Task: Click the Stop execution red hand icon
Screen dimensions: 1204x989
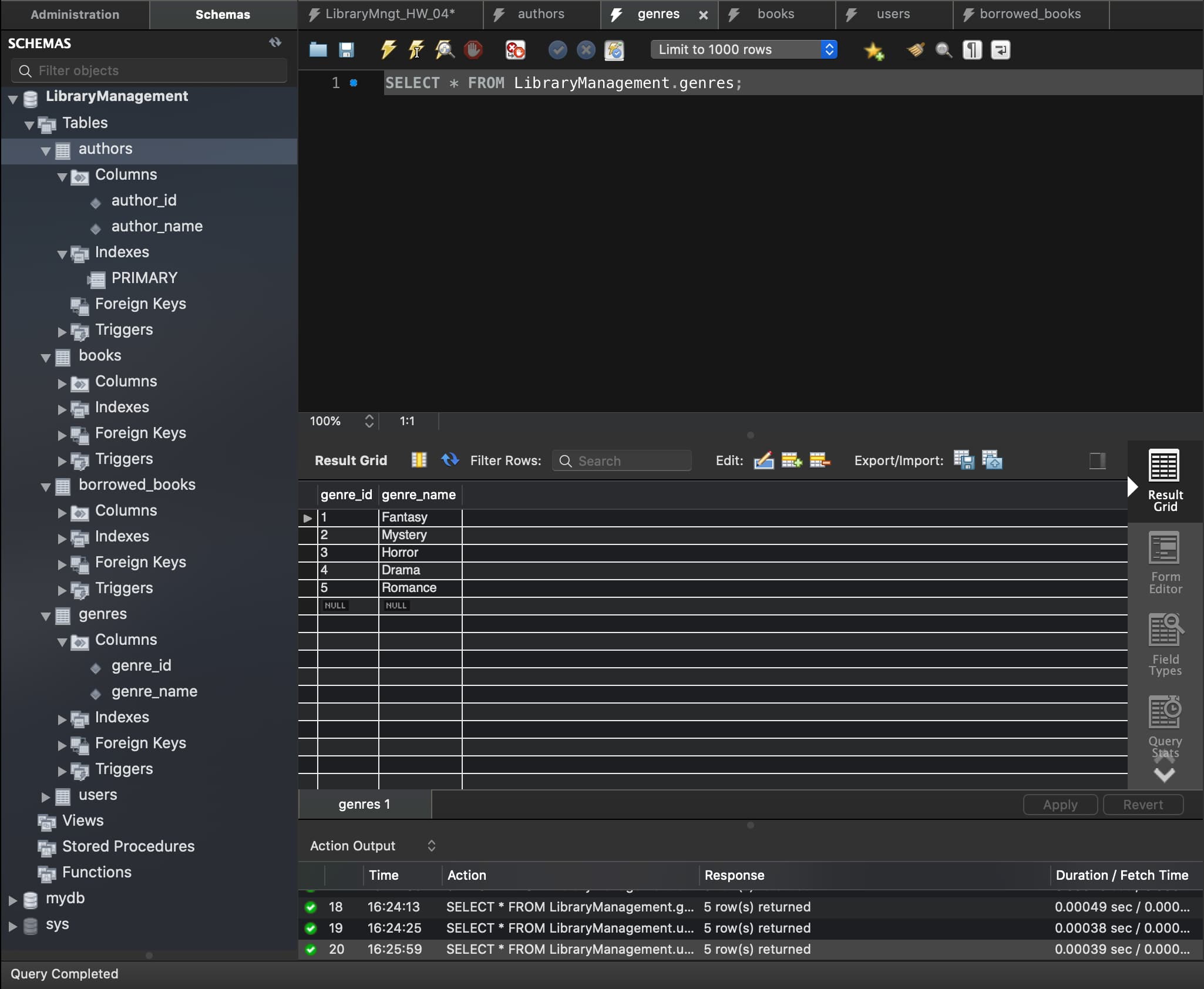Action: pyautogui.click(x=473, y=50)
